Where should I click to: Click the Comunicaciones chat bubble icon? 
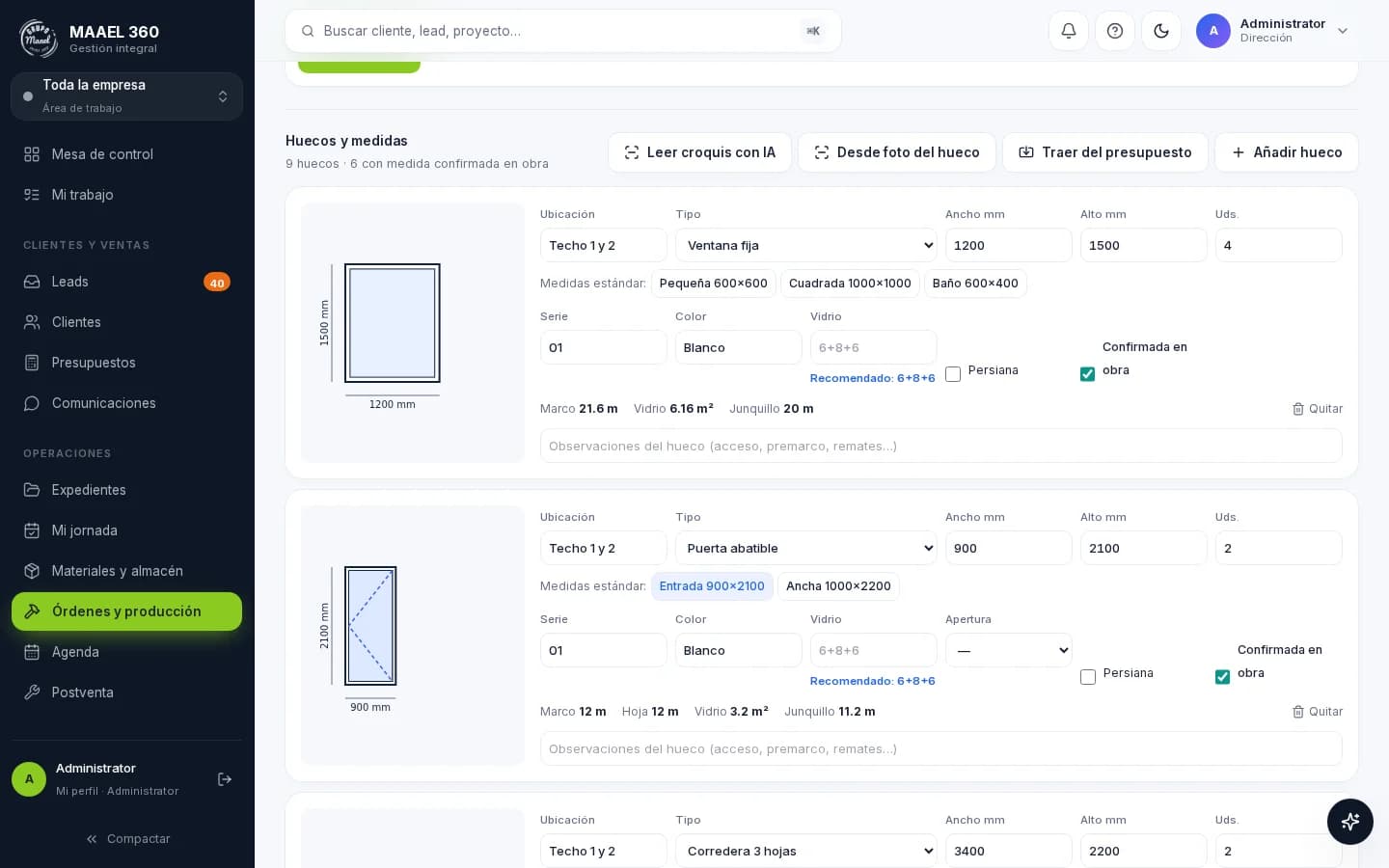click(32, 403)
